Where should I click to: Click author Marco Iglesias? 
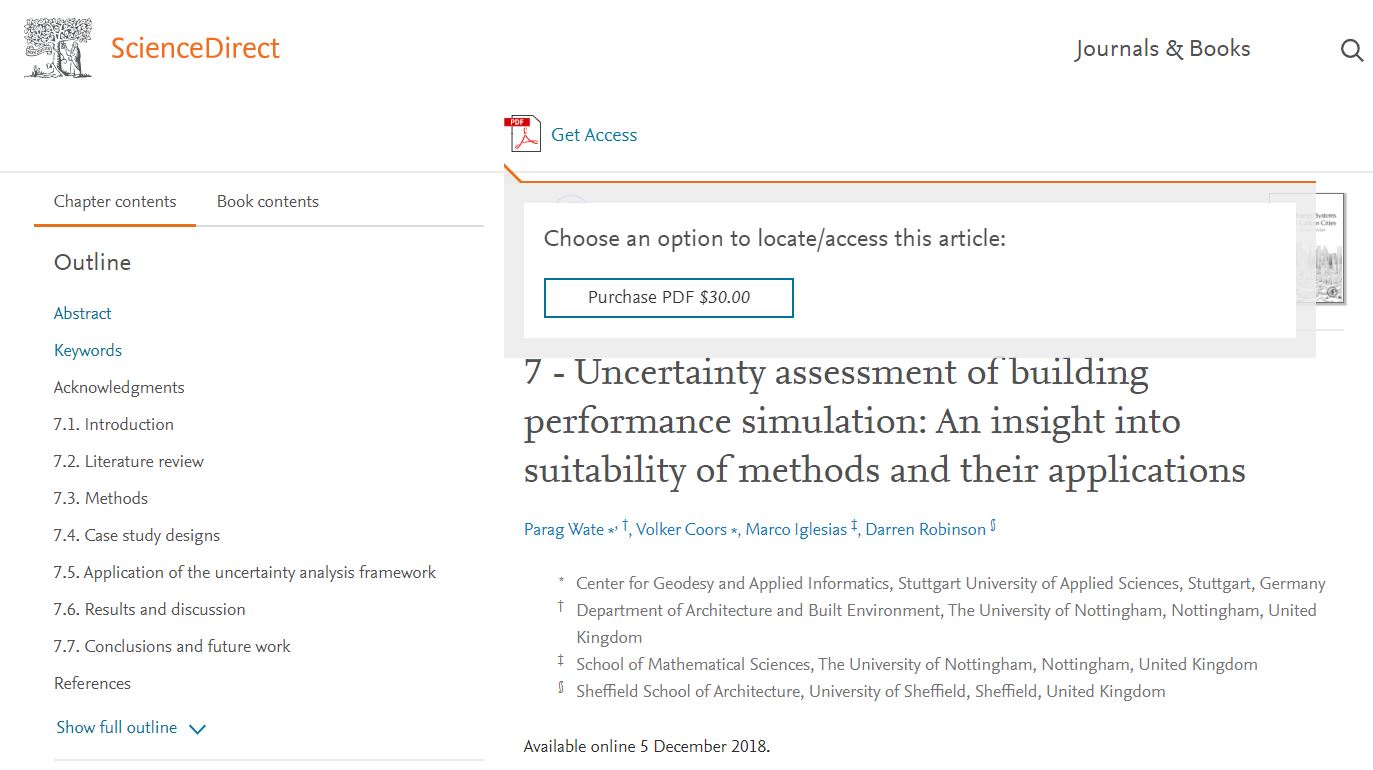pyautogui.click(x=797, y=530)
